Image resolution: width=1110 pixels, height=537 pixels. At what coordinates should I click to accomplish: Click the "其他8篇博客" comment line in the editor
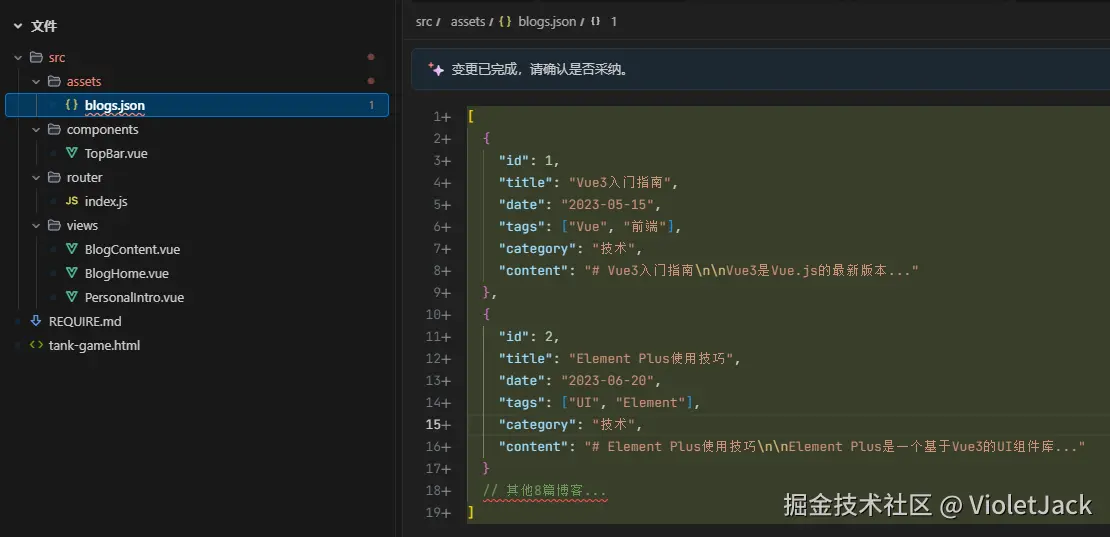(x=545, y=490)
